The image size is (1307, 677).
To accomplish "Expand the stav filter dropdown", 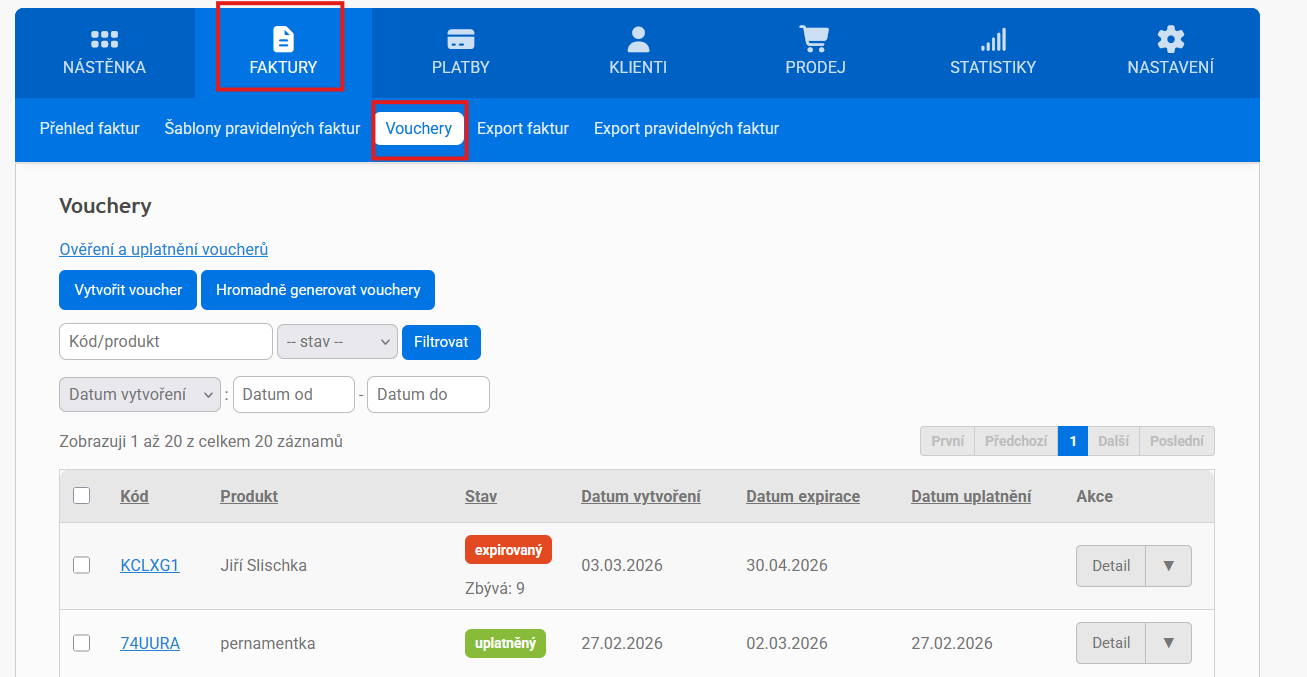I will (337, 341).
